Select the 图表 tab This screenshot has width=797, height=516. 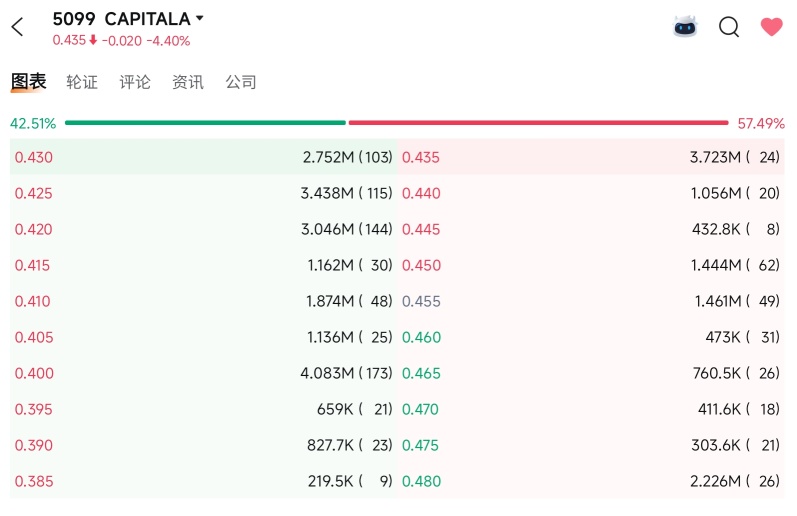tap(28, 81)
